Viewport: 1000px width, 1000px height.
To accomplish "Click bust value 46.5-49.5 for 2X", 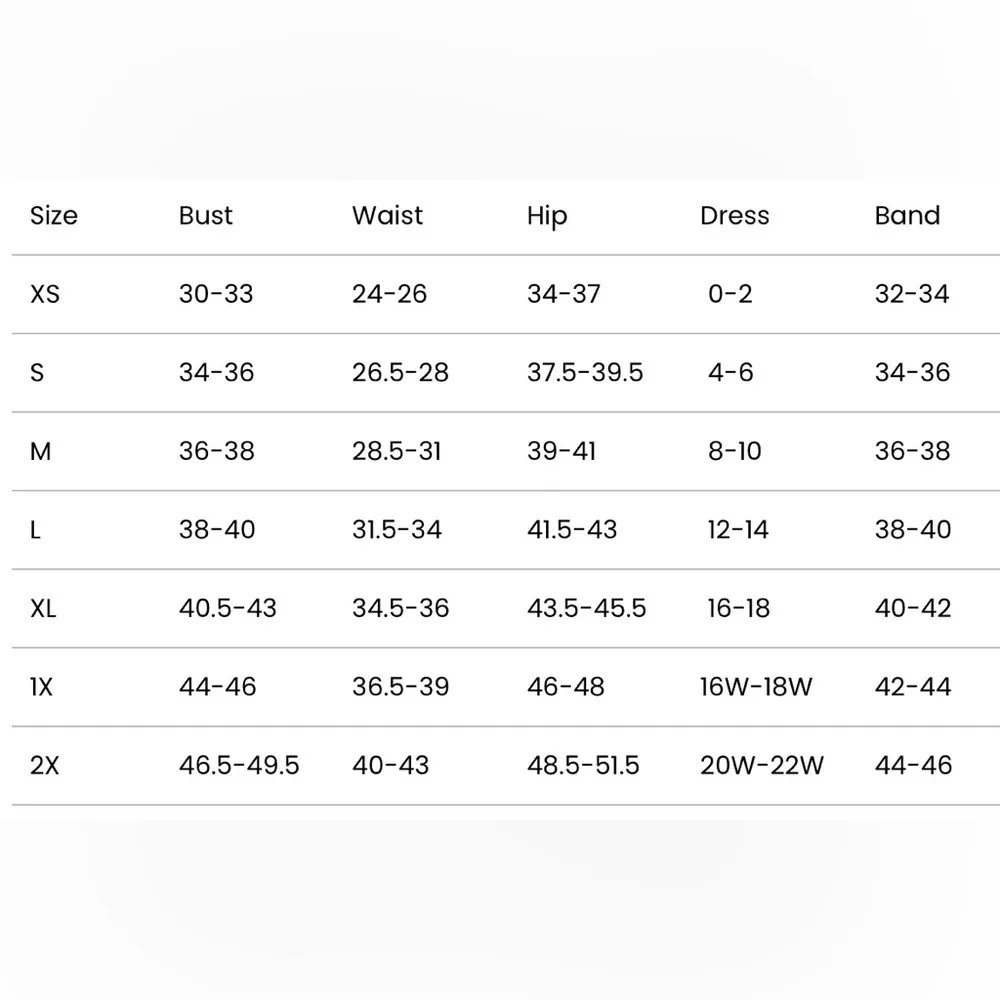I will pyautogui.click(x=239, y=766).
